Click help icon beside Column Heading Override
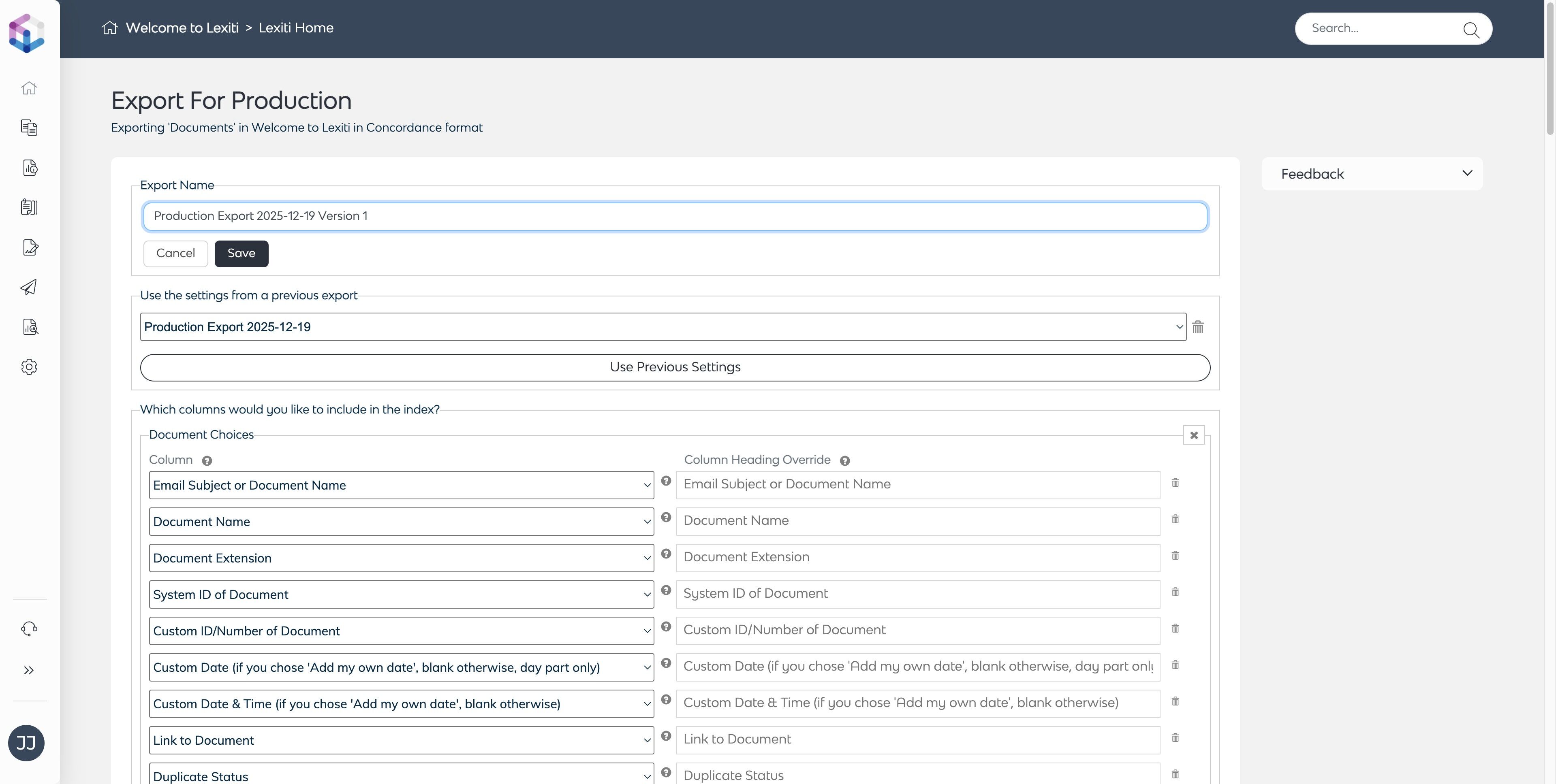1556x784 pixels. tap(844, 461)
